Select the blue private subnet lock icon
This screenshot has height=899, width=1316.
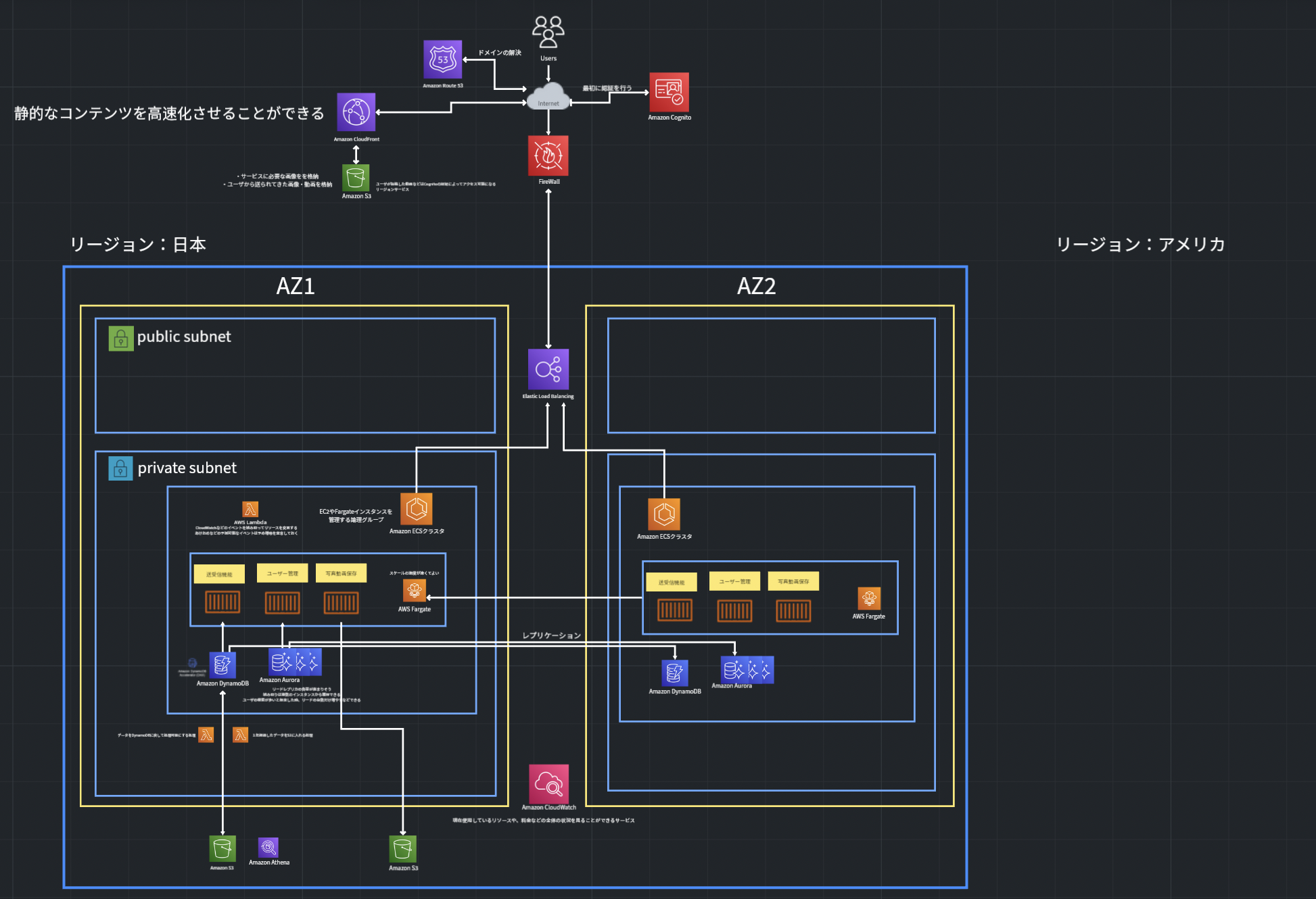pyautogui.click(x=120, y=468)
